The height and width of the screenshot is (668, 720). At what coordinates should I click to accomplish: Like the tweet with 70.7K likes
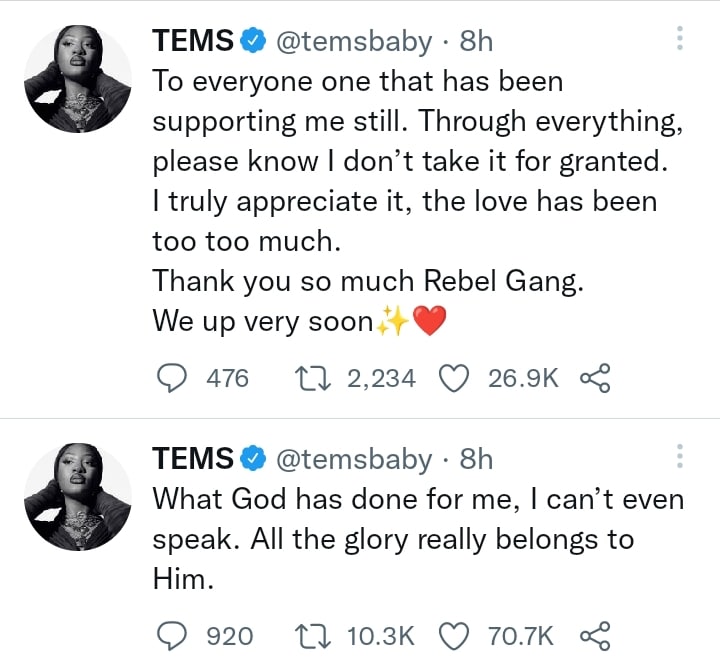(x=454, y=636)
